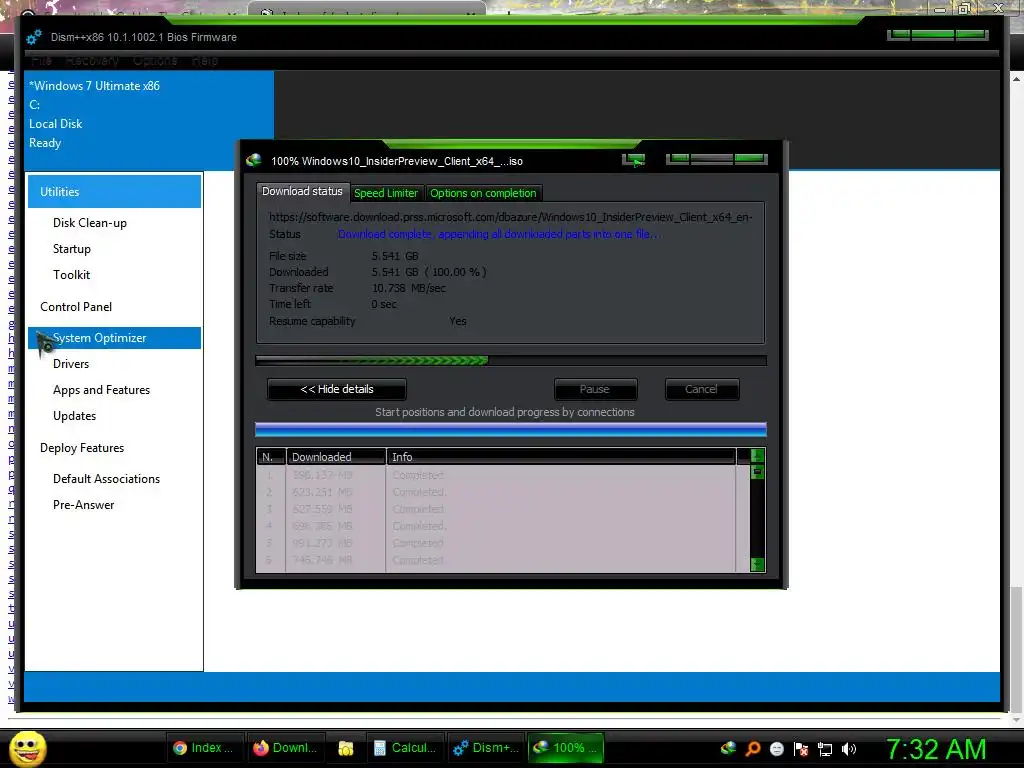Screen dimensions: 1024x768
Task: Open the network tray icon
Action: coord(825,749)
